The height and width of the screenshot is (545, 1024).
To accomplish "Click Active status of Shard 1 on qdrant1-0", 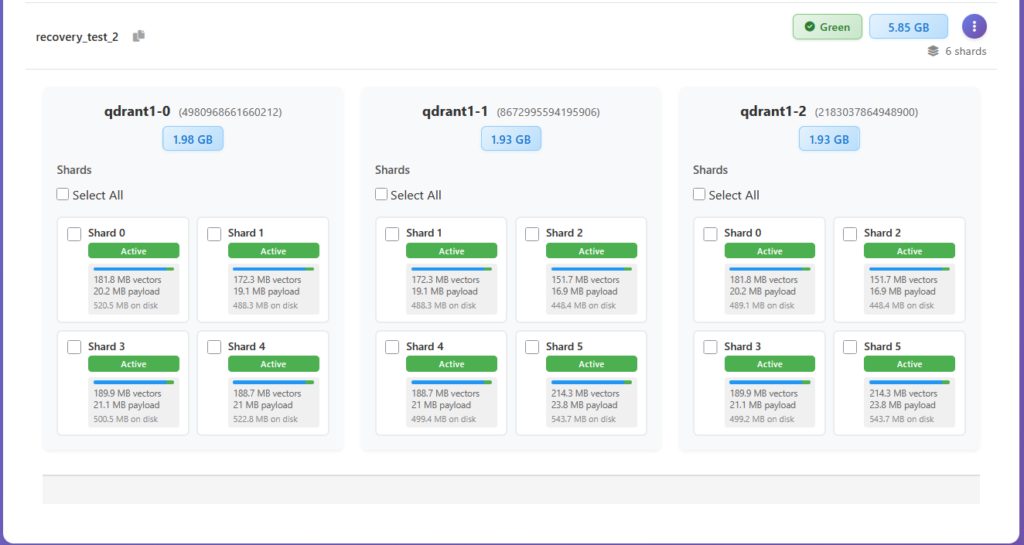I will coord(273,251).
